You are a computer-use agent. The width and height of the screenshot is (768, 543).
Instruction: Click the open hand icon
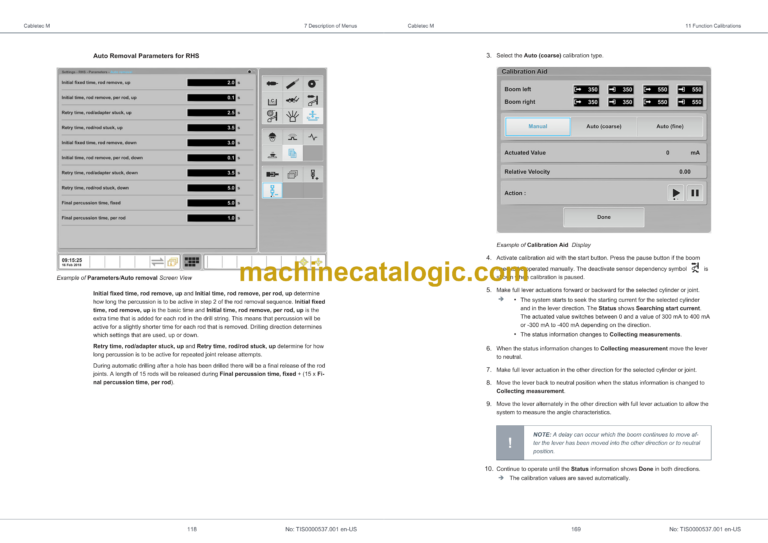(292, 116)
